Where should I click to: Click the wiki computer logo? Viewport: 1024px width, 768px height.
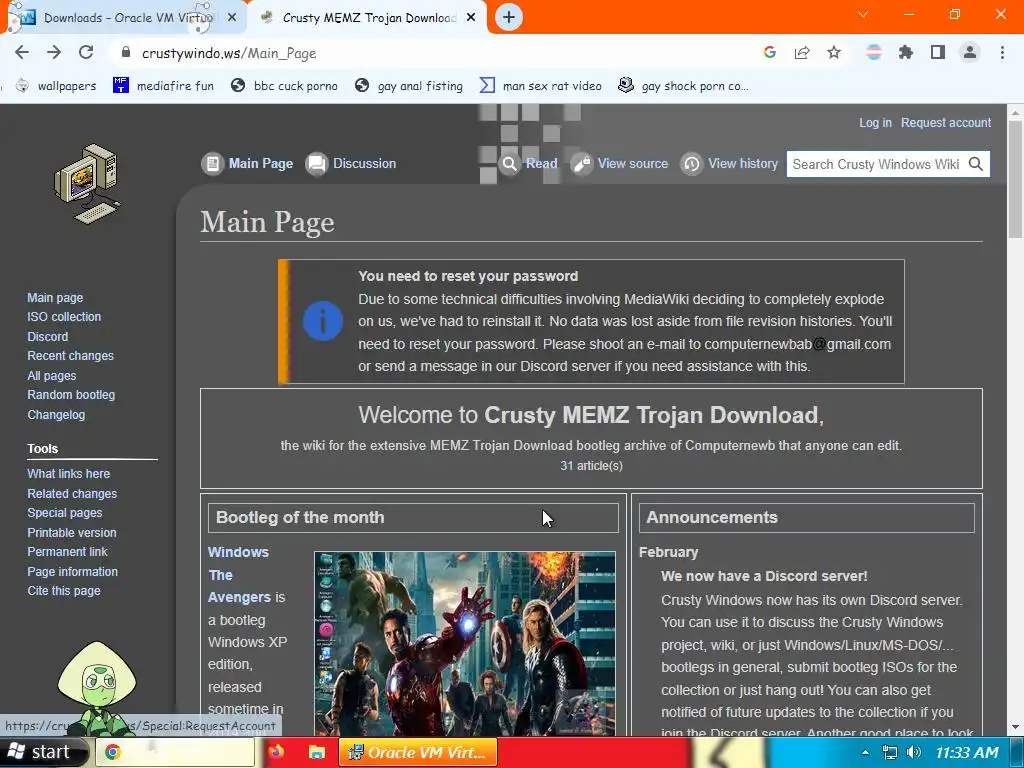(87, 184)
